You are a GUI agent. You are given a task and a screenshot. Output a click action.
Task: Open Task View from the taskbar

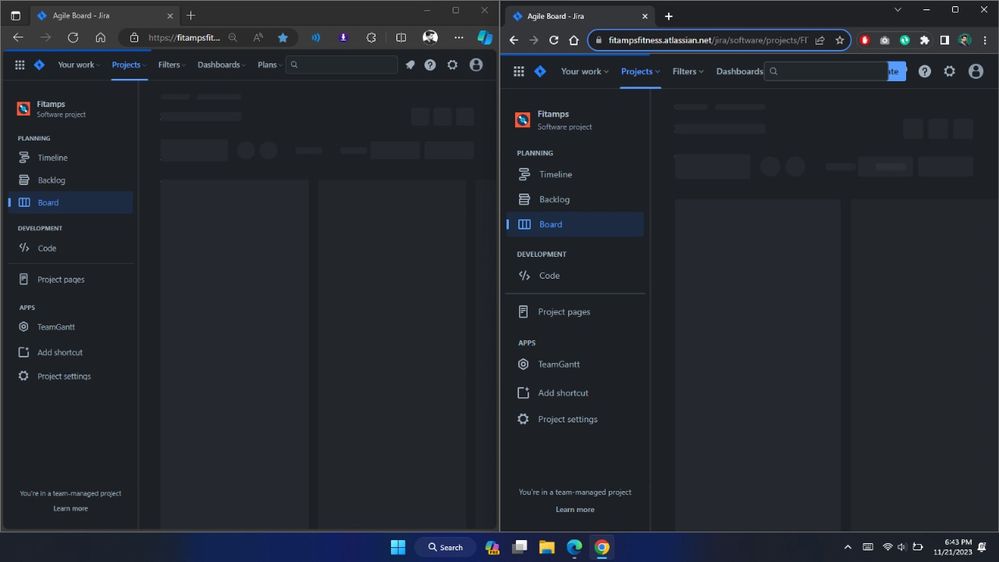pos(519,547)
